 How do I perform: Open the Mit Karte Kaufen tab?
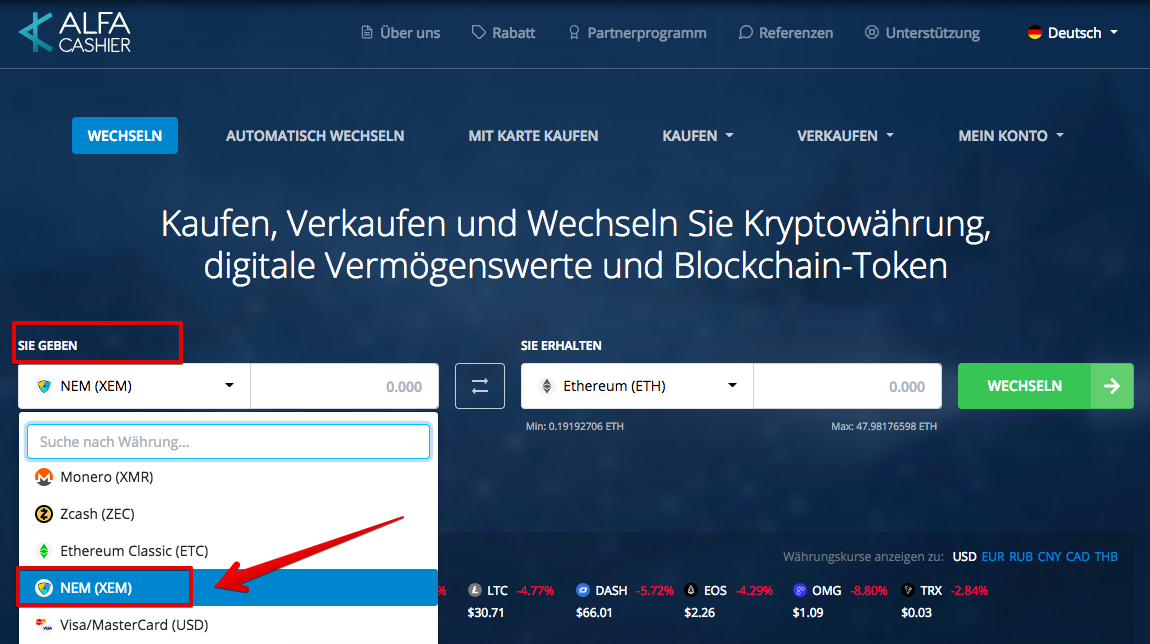(x=533, y=136)
